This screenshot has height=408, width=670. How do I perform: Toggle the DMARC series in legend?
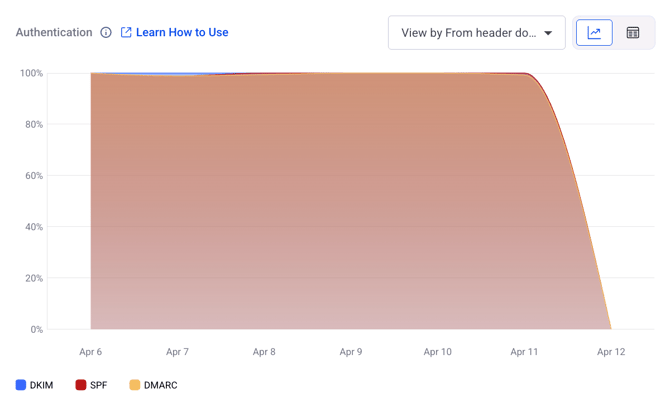tap(160, 385)
